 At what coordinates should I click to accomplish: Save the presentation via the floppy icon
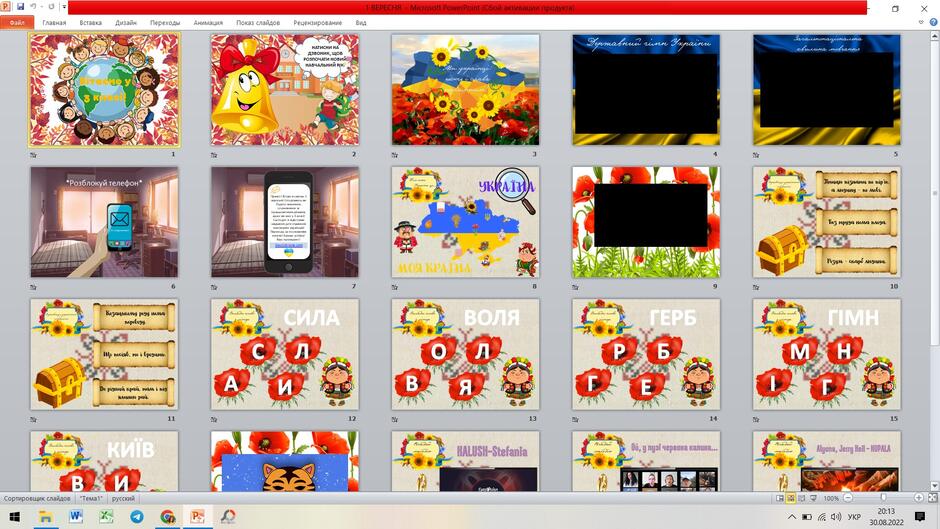tap(20, 7)
